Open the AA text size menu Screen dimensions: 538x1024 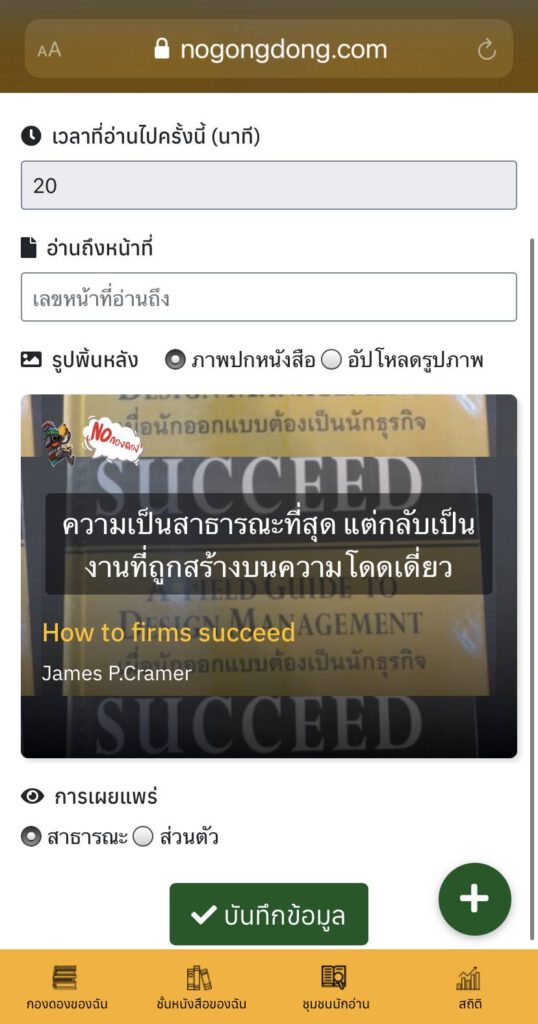(49, 50)
